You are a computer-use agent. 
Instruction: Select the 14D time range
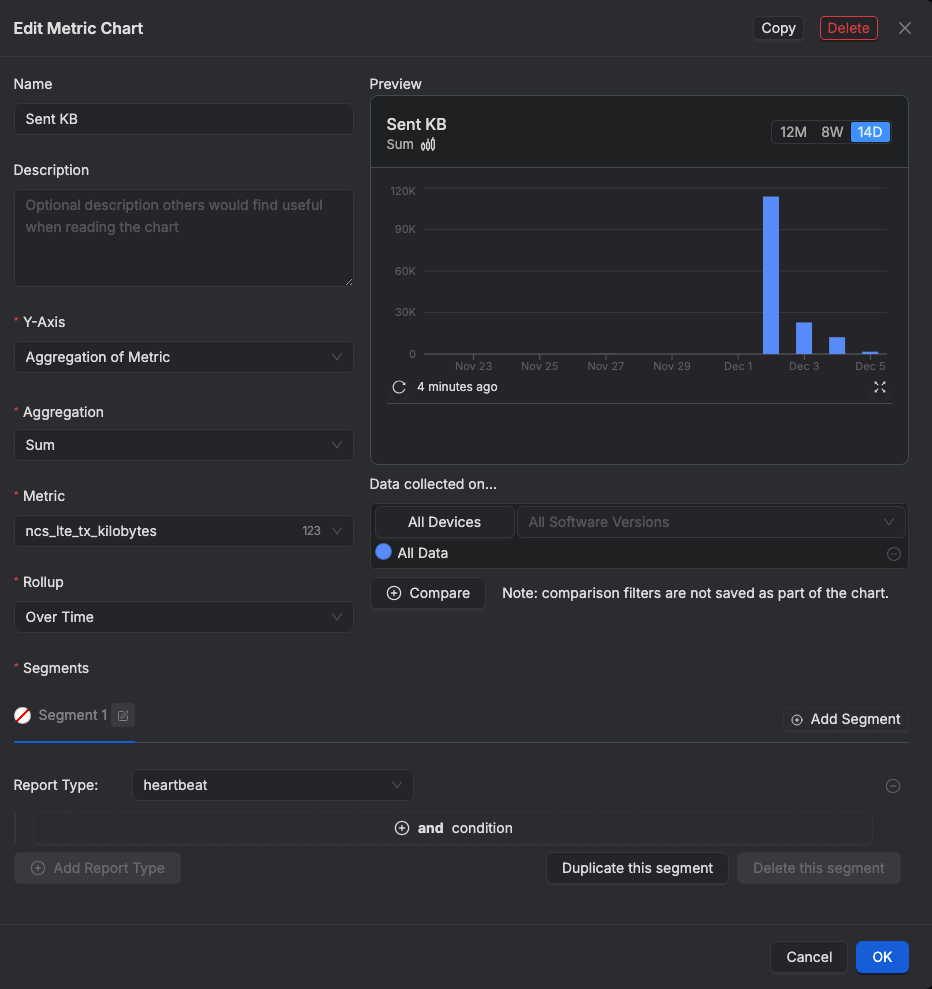click(870, 132)
